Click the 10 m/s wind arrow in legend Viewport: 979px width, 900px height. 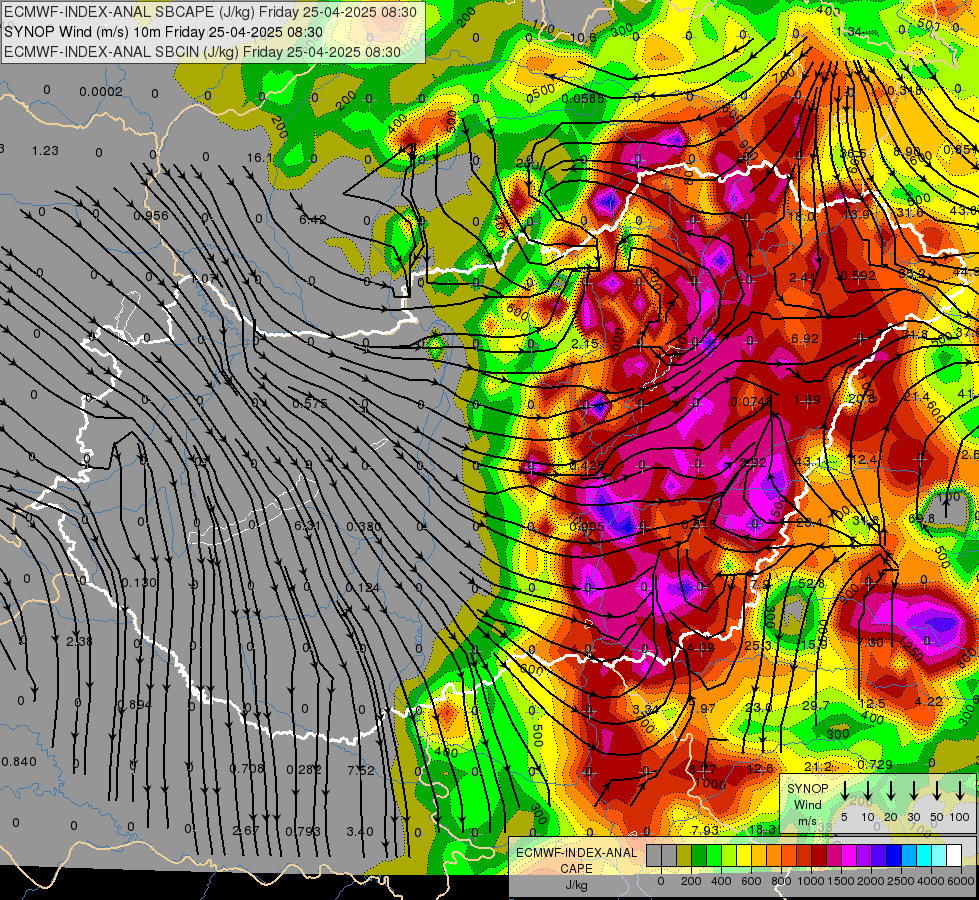pos(867,791)
